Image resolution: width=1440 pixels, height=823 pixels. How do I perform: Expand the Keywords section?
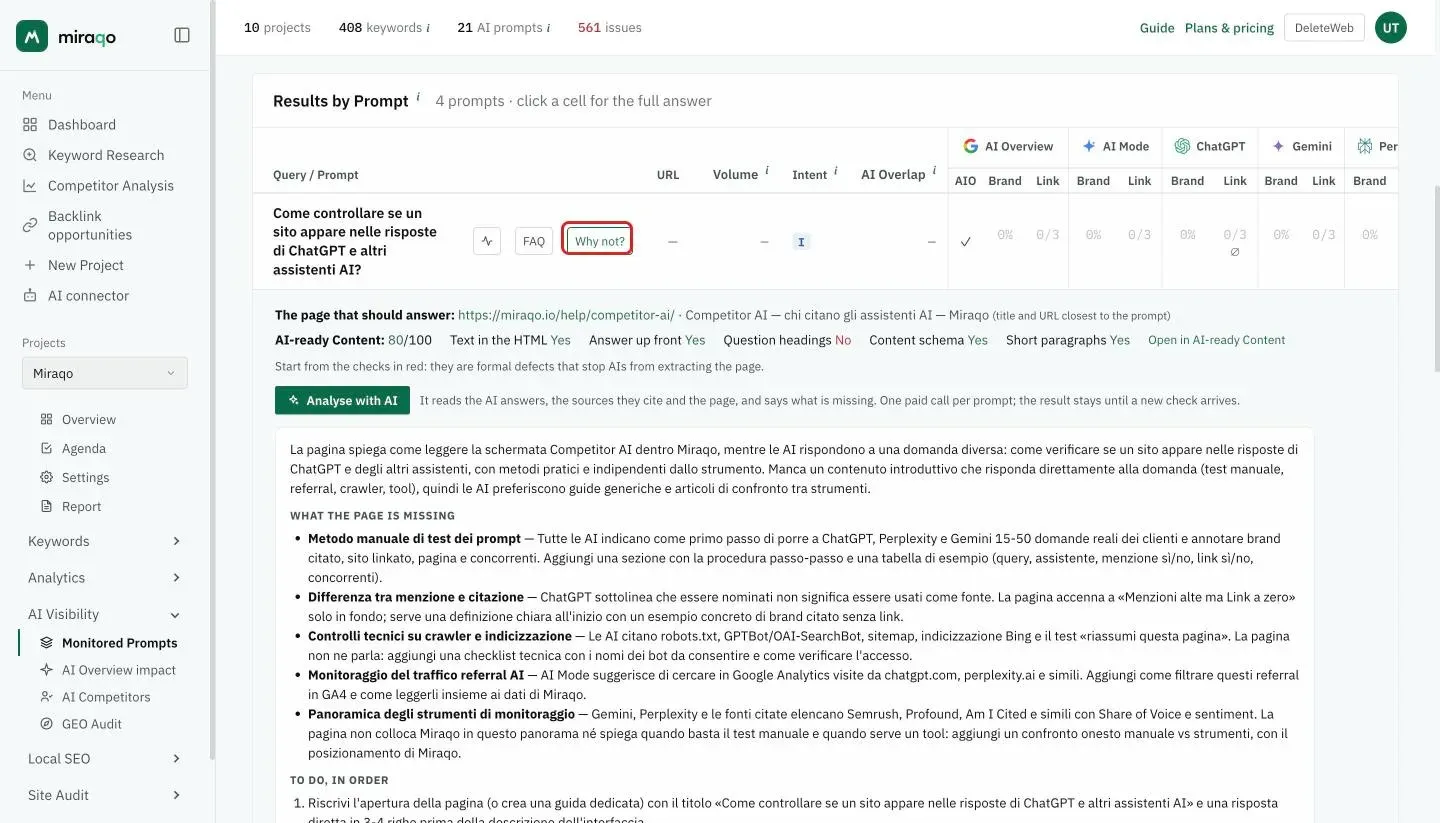[x=105, y=541]
